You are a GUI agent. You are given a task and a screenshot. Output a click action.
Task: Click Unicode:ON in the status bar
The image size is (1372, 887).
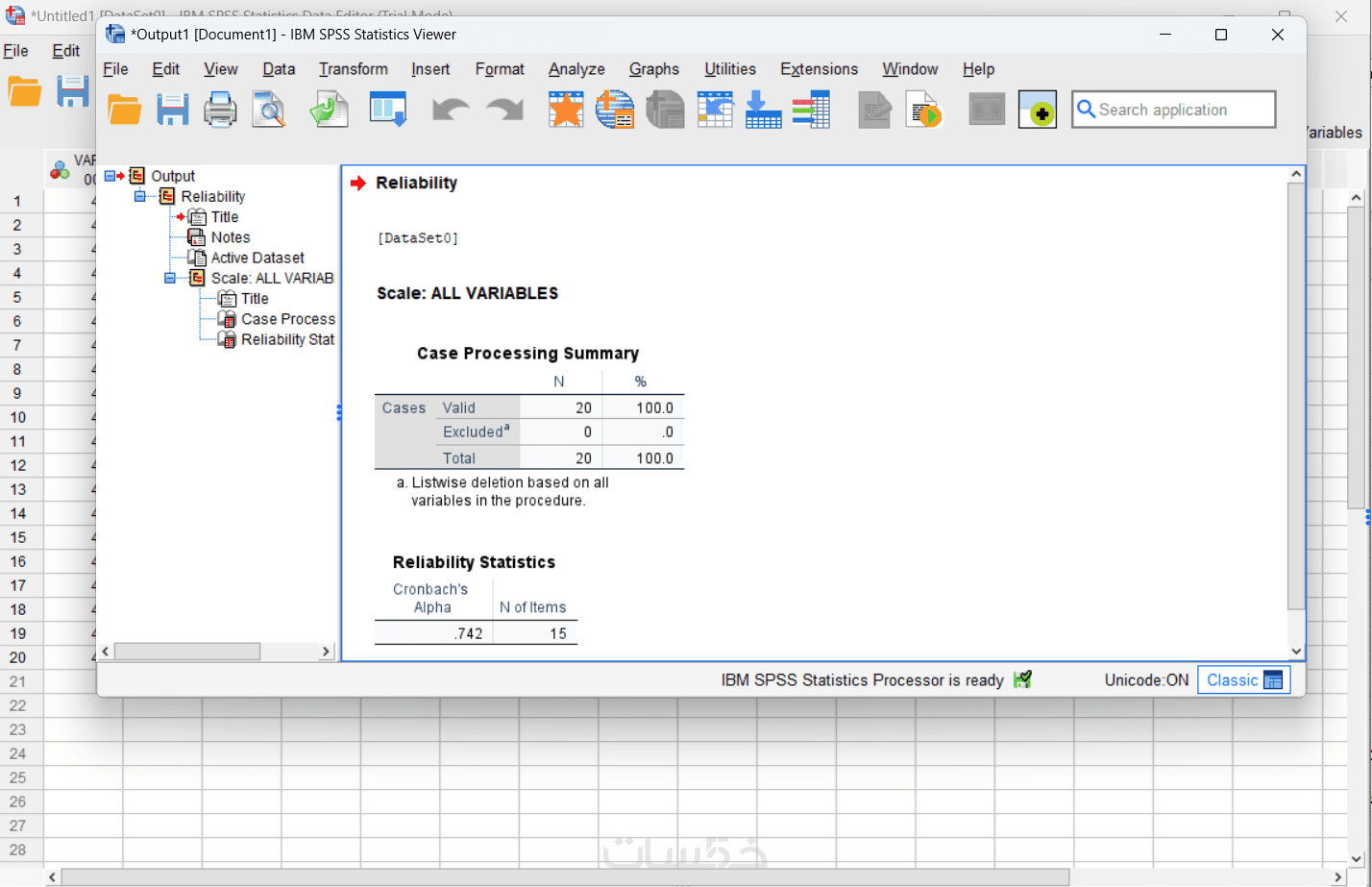click(1146, 680)
